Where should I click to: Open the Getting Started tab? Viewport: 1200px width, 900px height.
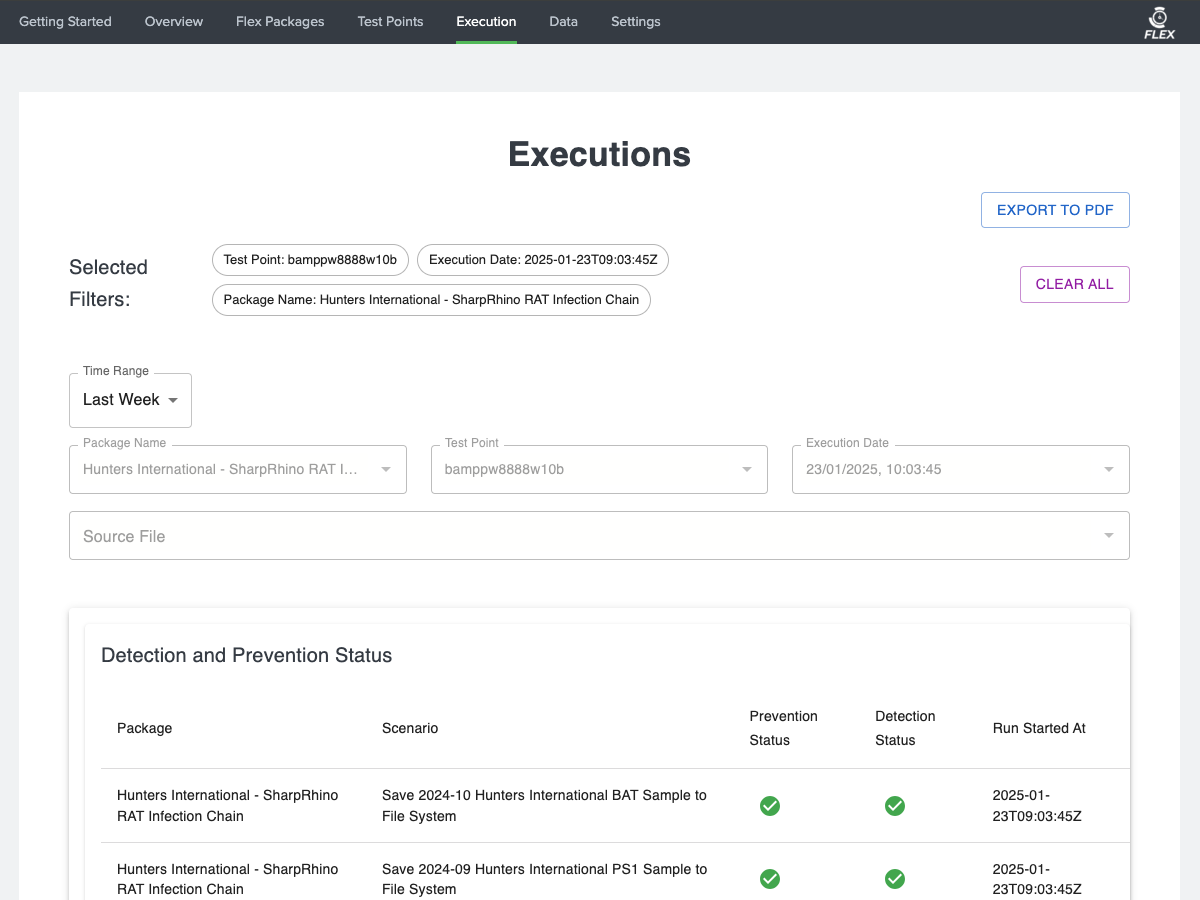pyautogui.click(x=65, y=21)
